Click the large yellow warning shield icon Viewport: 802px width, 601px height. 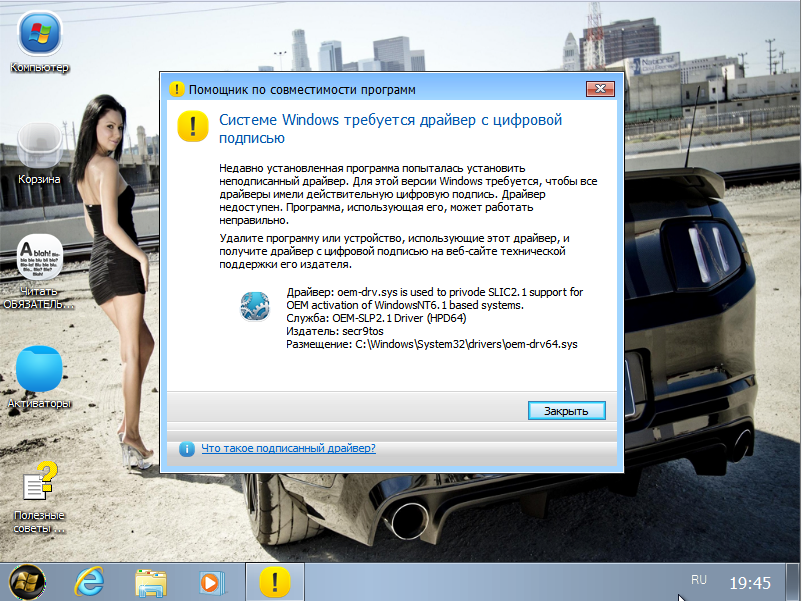point(193,126)
